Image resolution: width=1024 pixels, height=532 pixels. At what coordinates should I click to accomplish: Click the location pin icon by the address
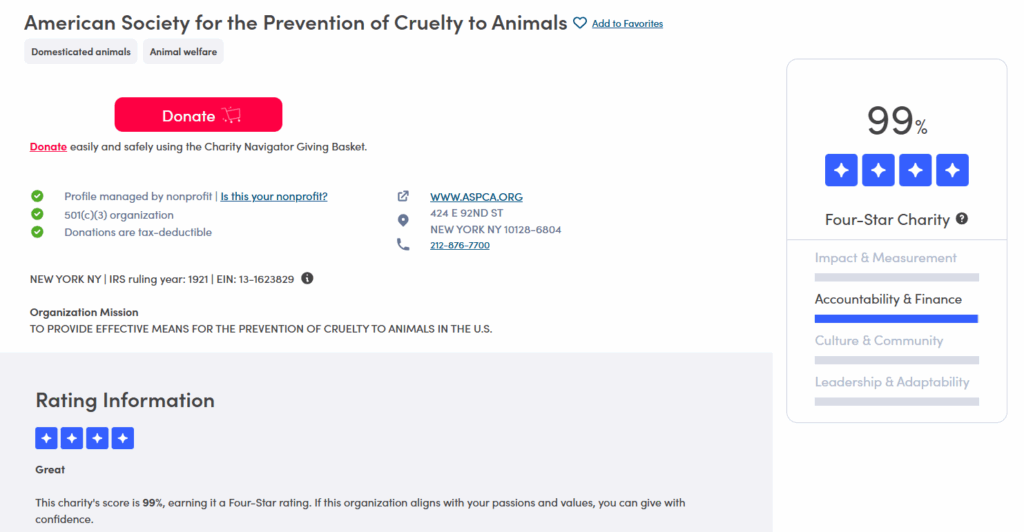403,221
